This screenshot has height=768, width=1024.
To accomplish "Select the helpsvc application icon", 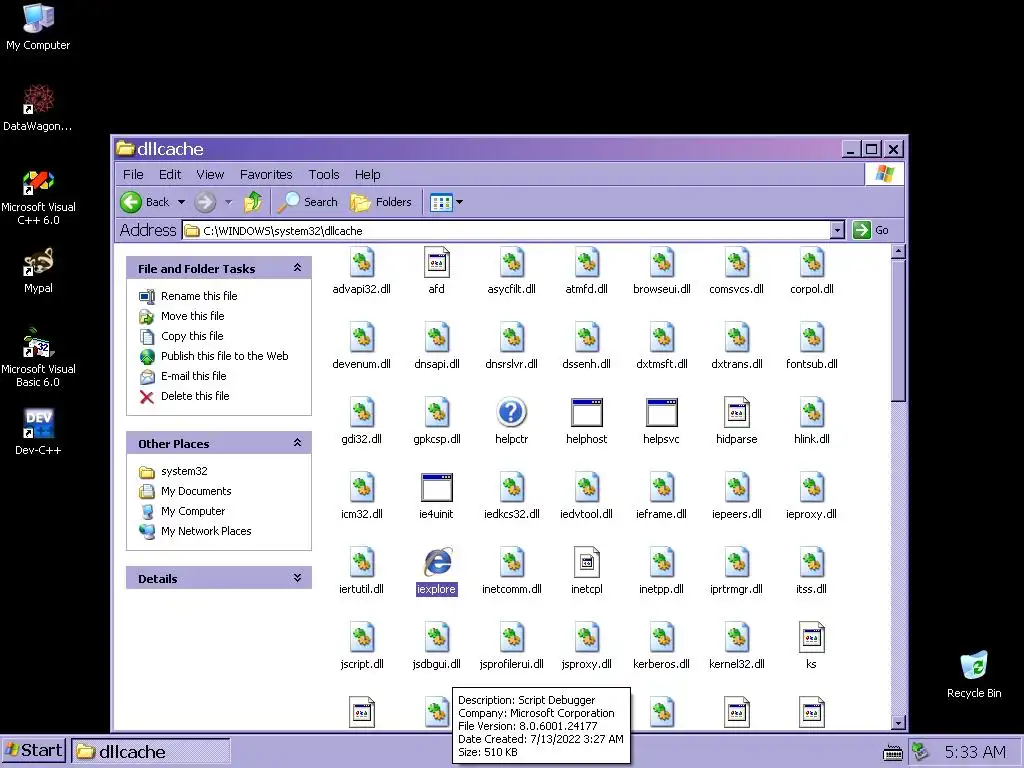I will click(662, 413).
